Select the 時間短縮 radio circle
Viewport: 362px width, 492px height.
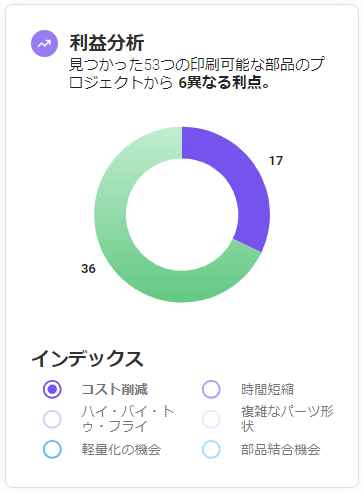211,389
